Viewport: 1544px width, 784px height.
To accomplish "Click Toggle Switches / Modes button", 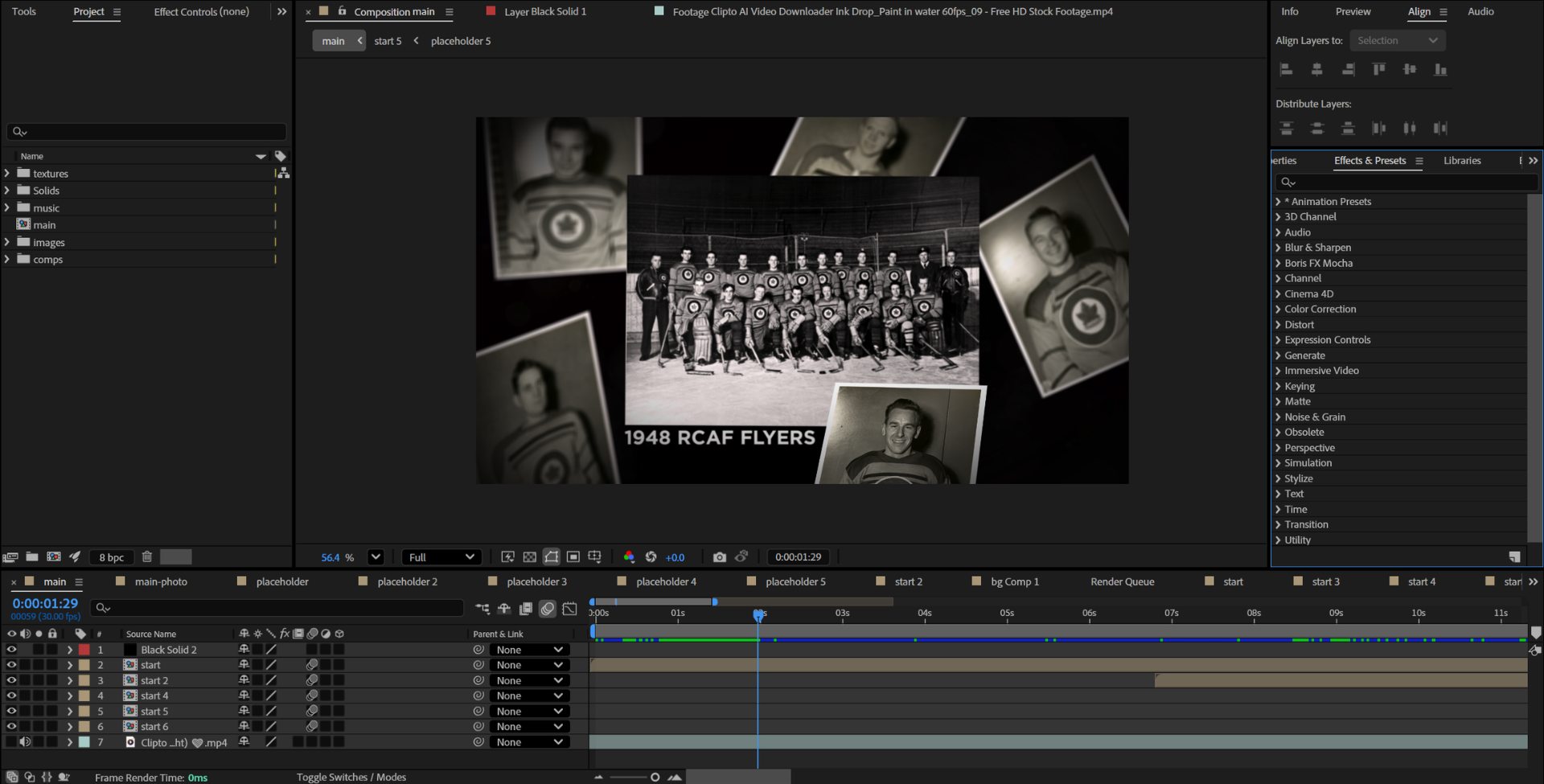I will (x=351, y=777).
